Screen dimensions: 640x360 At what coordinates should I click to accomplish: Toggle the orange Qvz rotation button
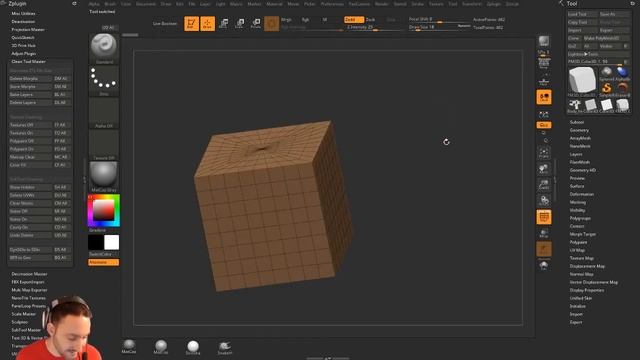coord(544,125)
